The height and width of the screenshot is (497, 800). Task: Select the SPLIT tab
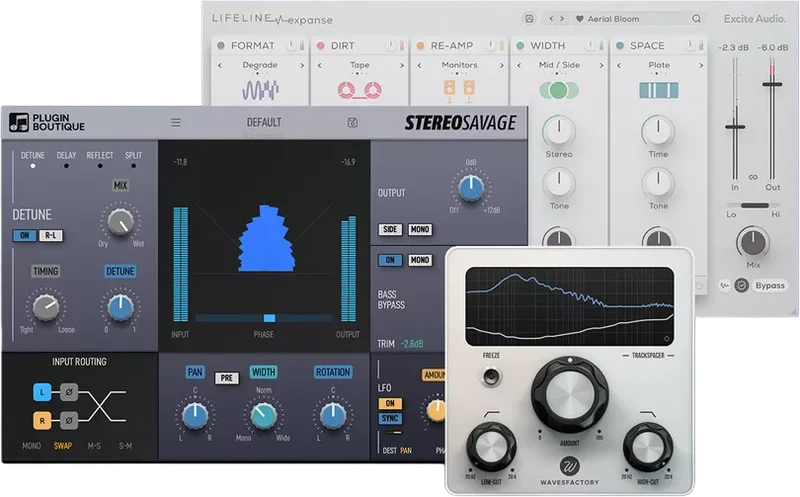(x=134, y=158)
